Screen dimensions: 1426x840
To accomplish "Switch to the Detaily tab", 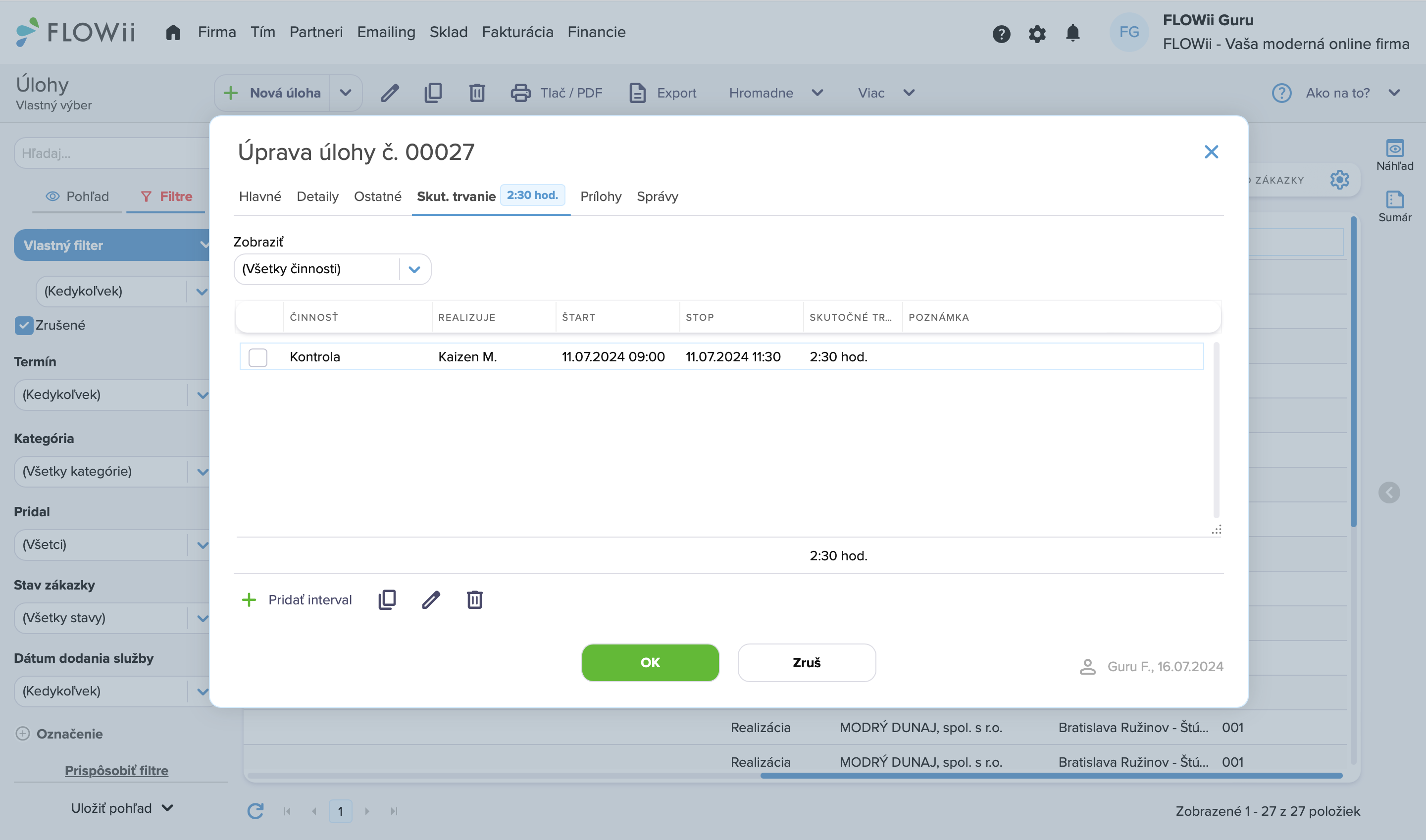I will (317, 197).
